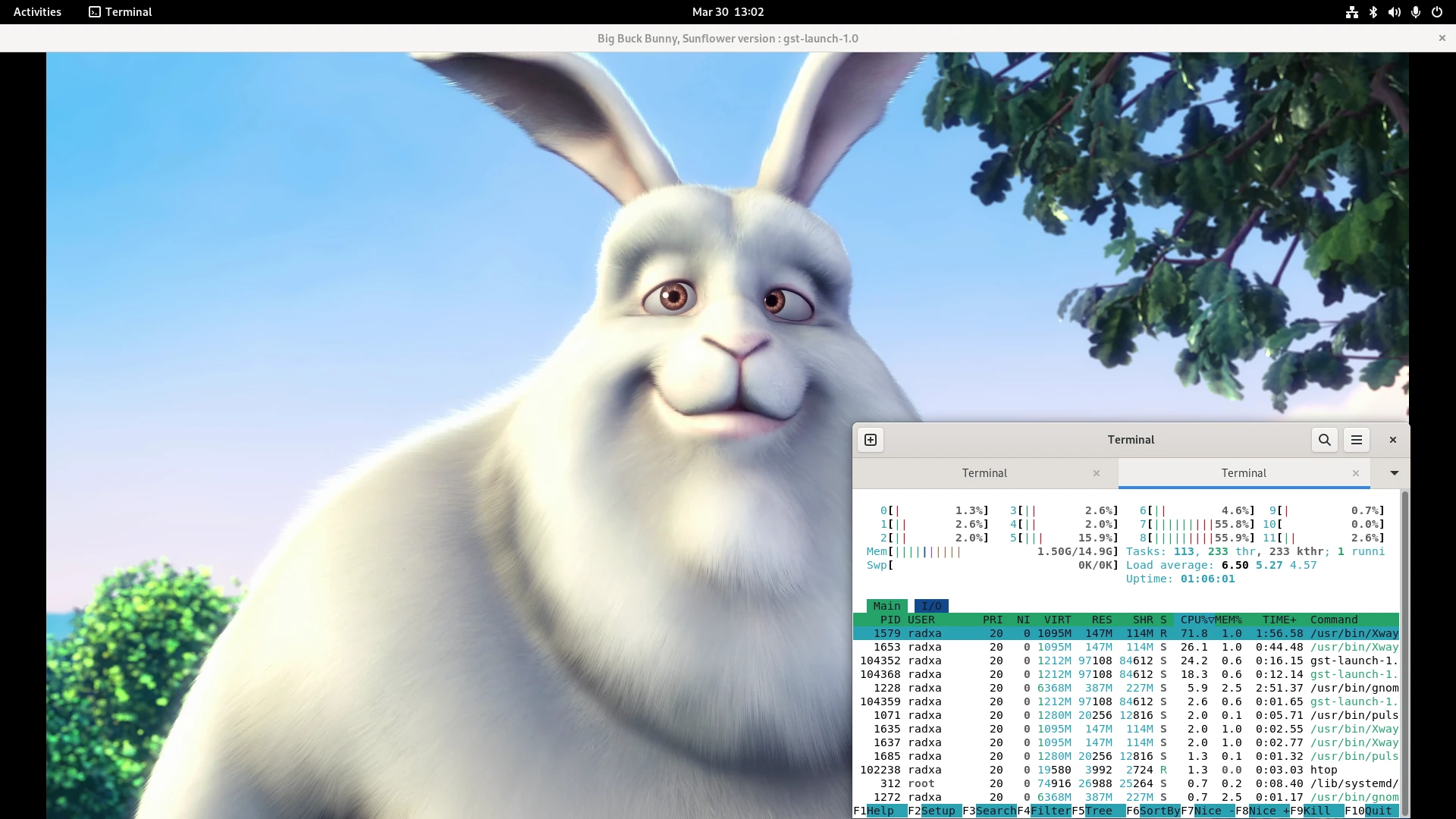
Task: Select root systemd process PID 312
Action: tap(1126, 783)
